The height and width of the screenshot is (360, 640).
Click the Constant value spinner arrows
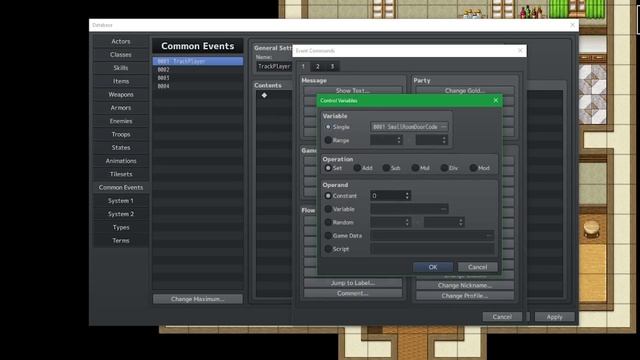click(x=407, y=196)
